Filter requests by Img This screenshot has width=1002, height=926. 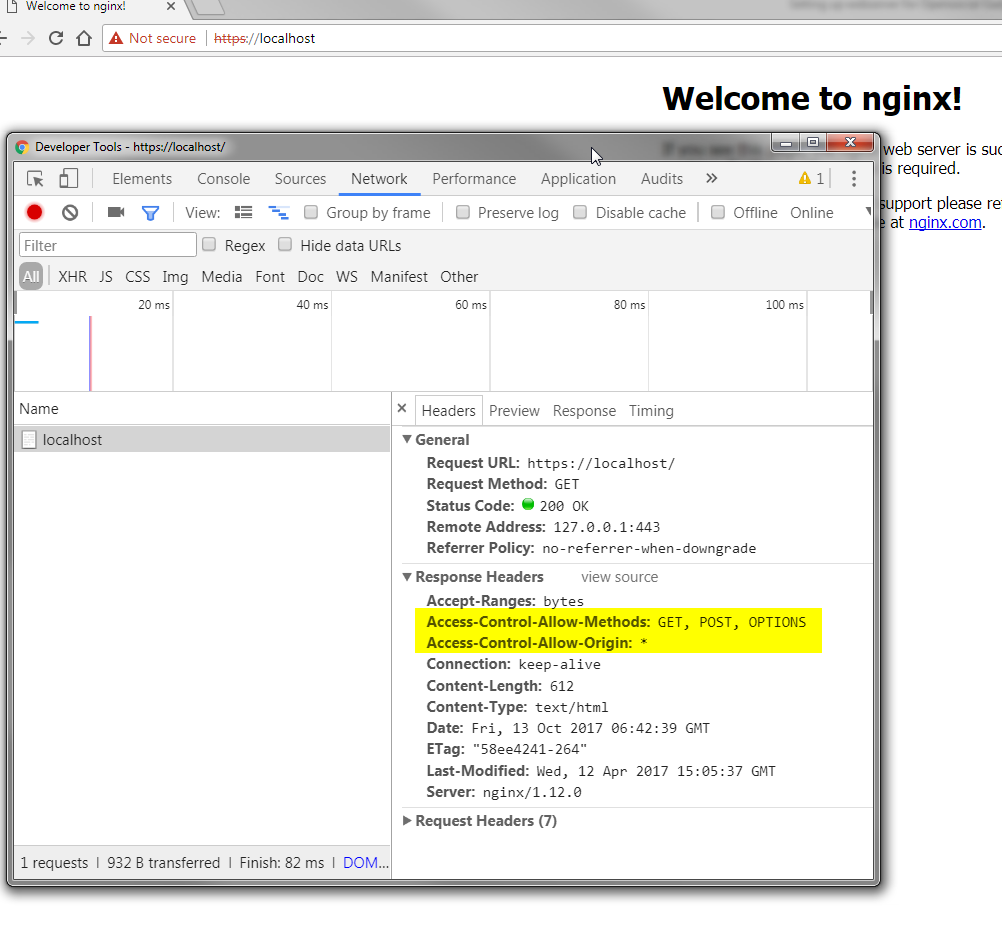coord(175,277)
